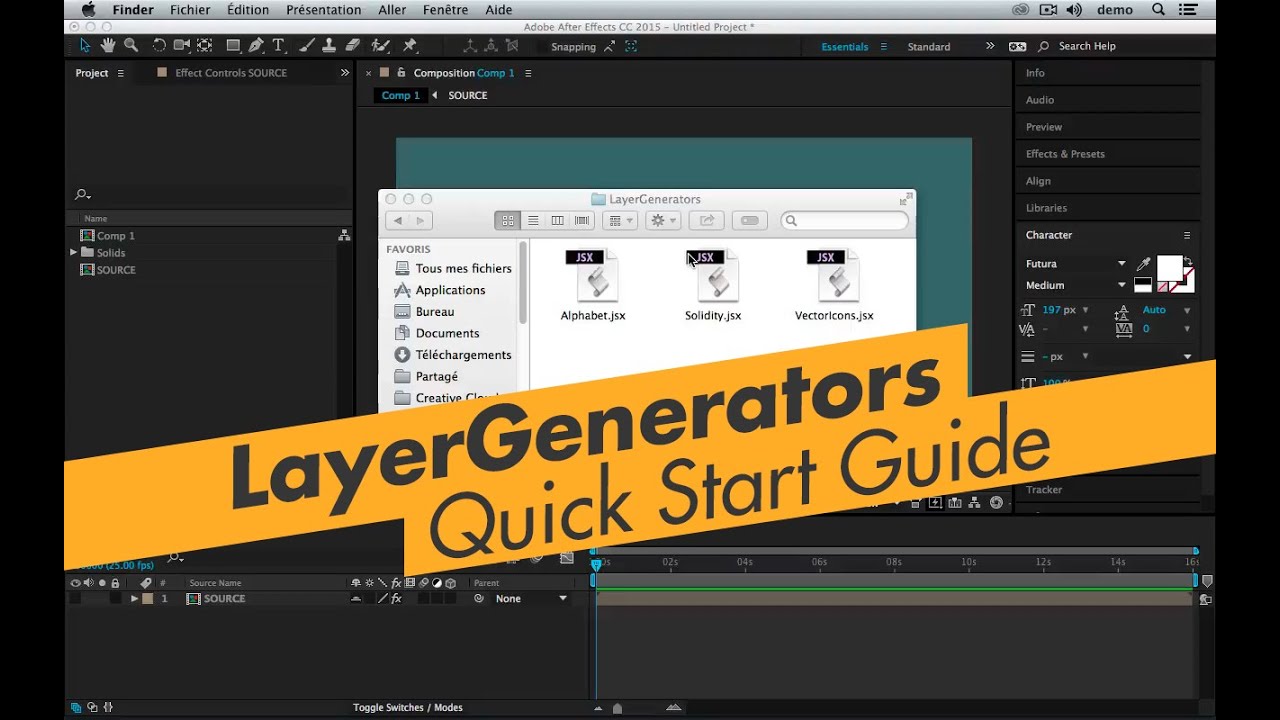Select the Hand tool
Screen dimensions: 1280x720
[x=107, y=45]
